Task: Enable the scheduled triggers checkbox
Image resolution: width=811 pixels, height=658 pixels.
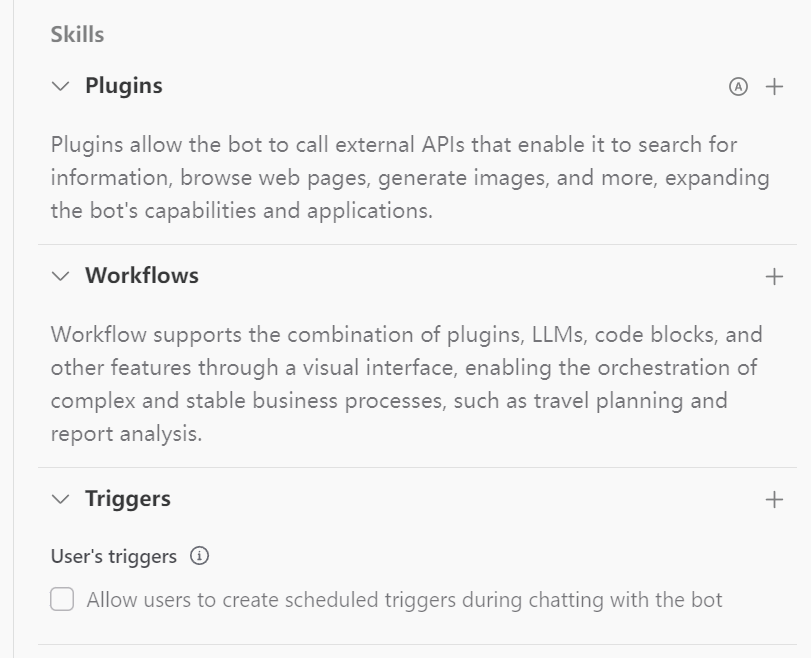Action: point(62,600)
